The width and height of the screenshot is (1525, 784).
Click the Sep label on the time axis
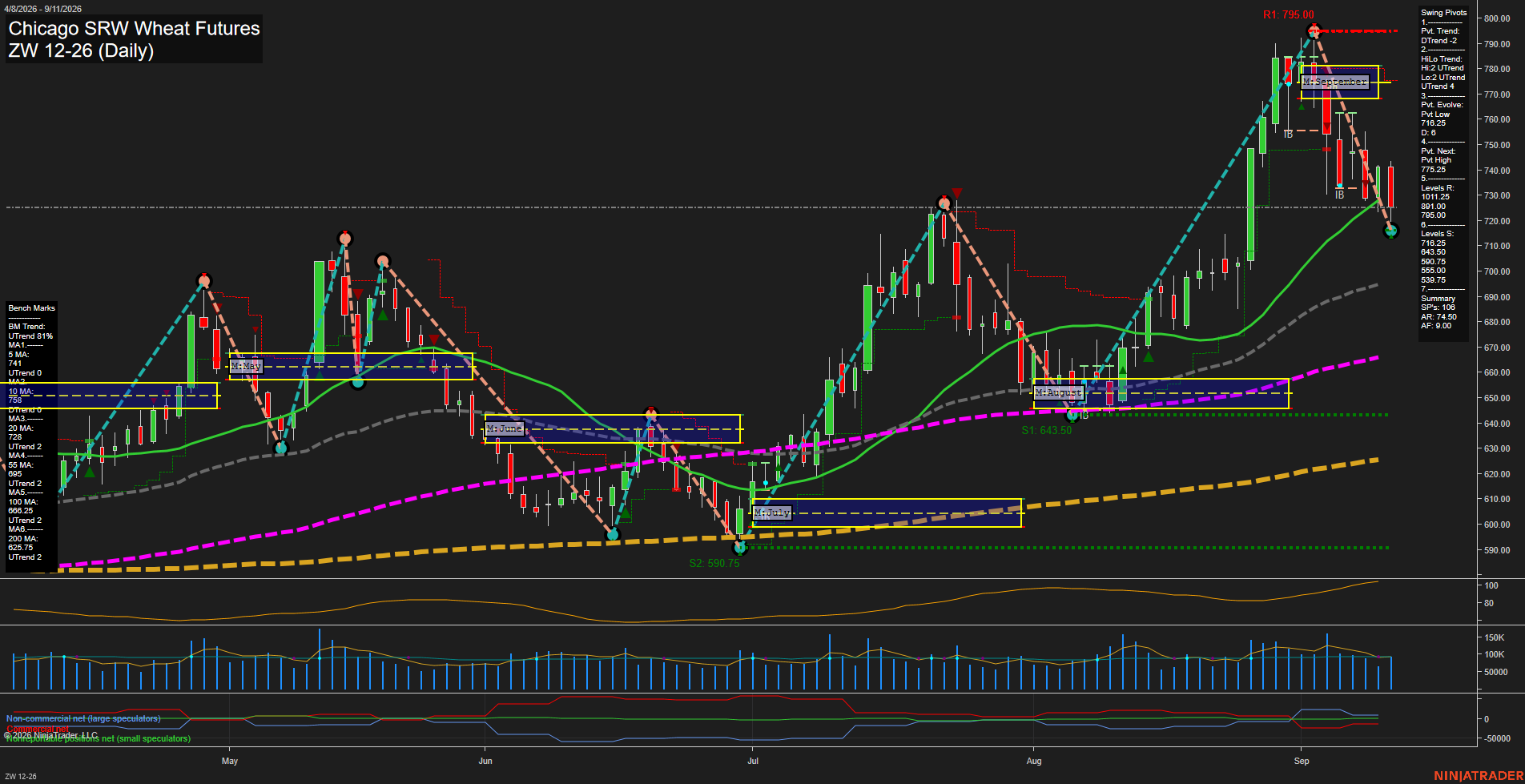click(x=1302, y=761)
